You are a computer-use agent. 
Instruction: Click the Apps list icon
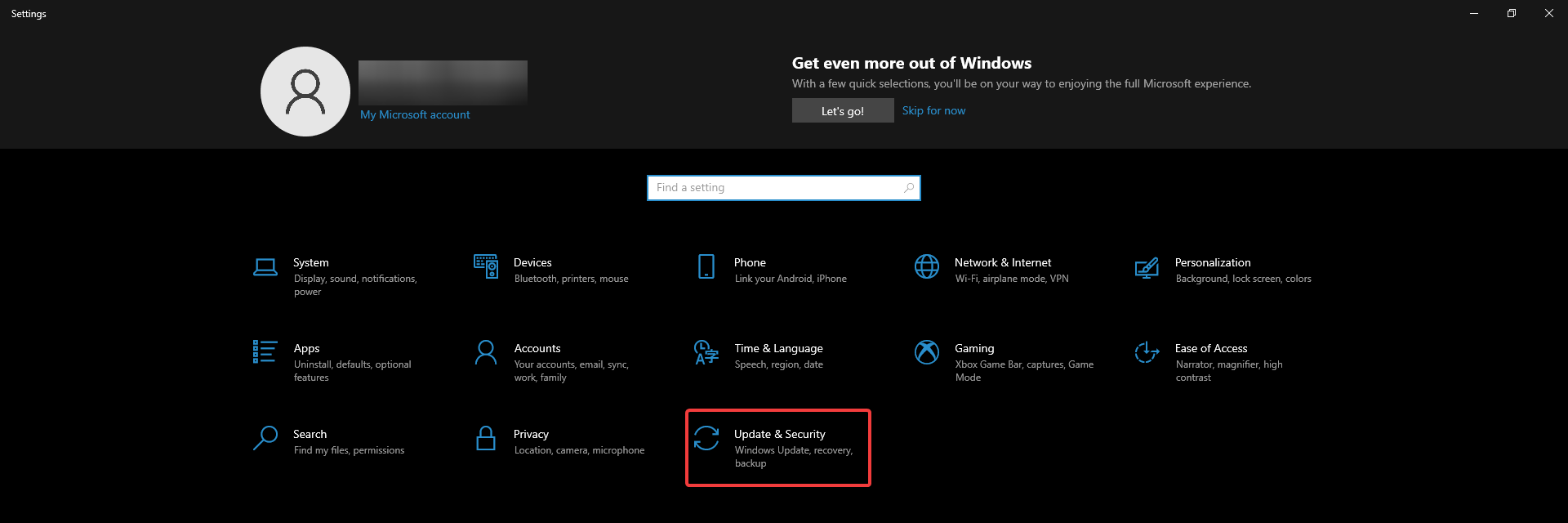tap(265, 352)
